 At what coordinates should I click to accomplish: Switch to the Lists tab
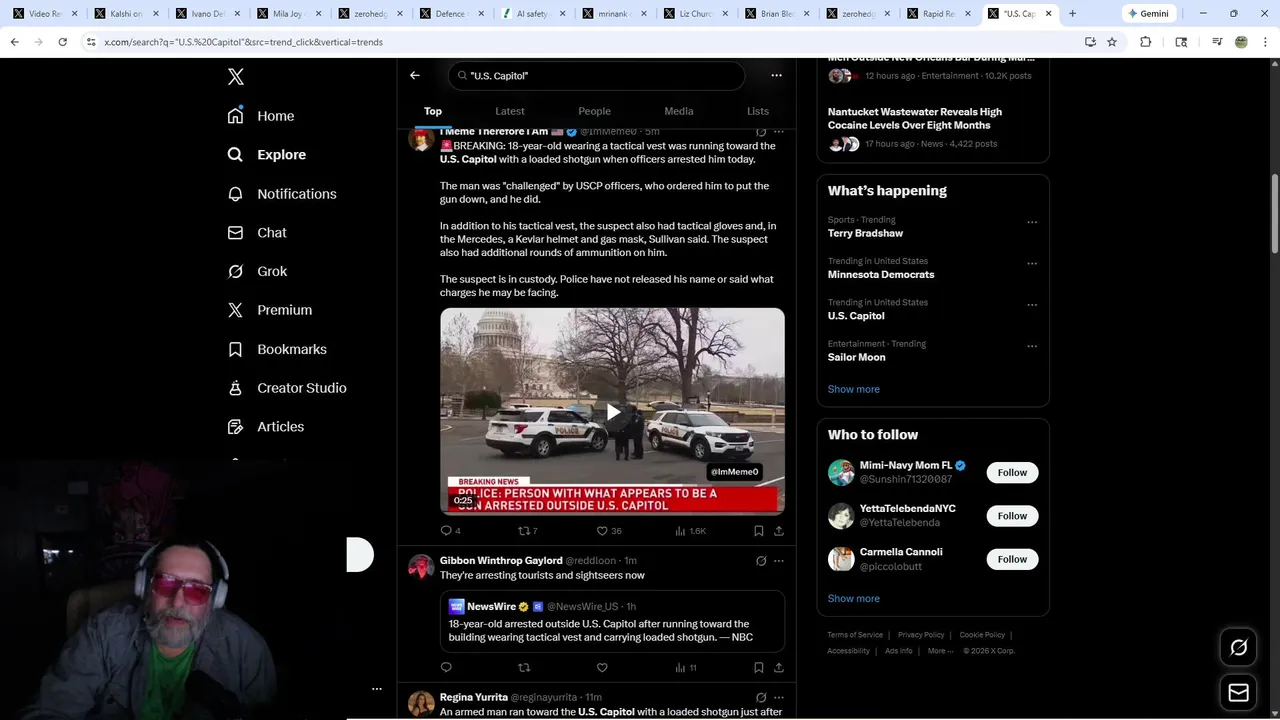(758, 111)
